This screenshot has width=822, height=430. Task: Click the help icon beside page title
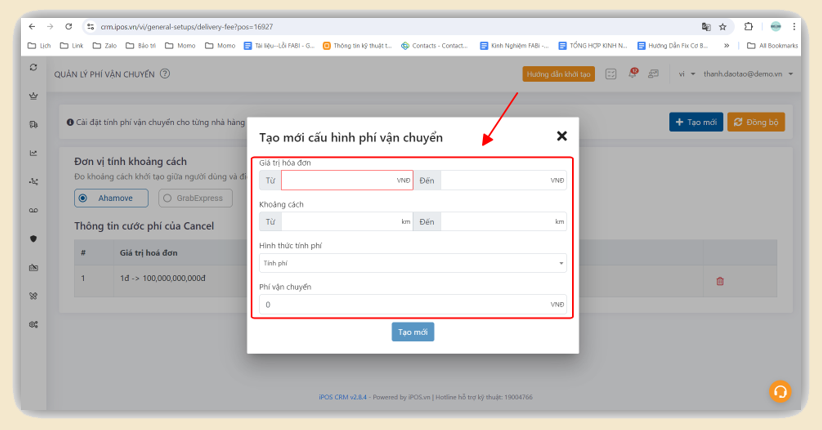point(165,74)
